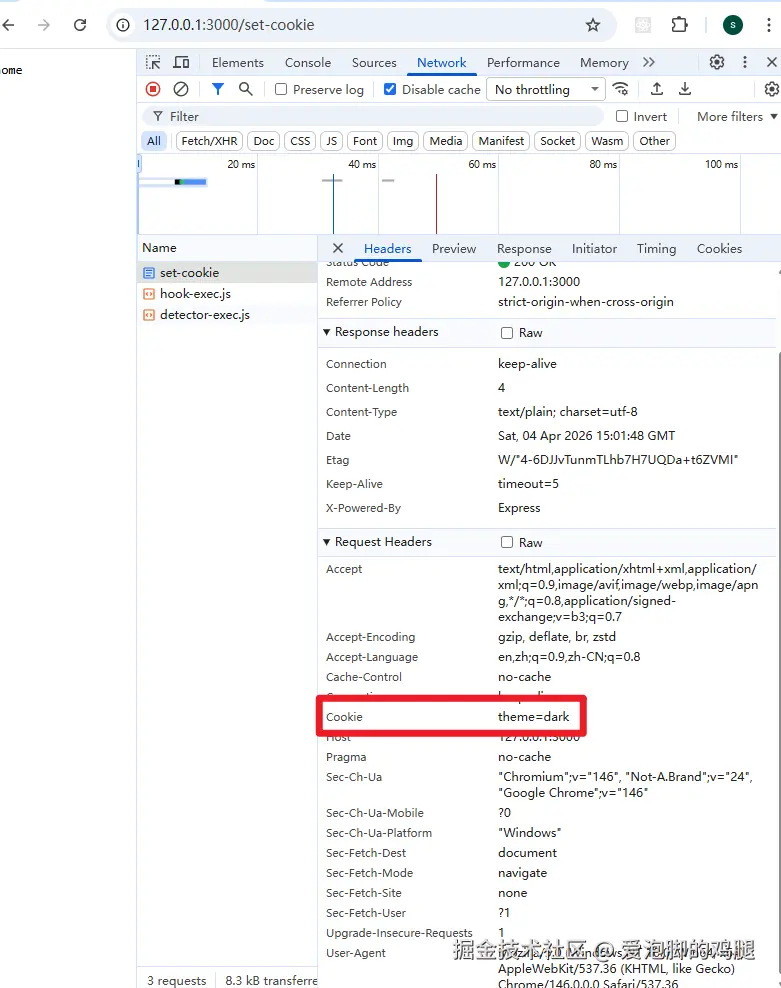This screenshot has width=781, height=988.
Task: Open the Chrome three-dot menu
Action: (768, 25)
